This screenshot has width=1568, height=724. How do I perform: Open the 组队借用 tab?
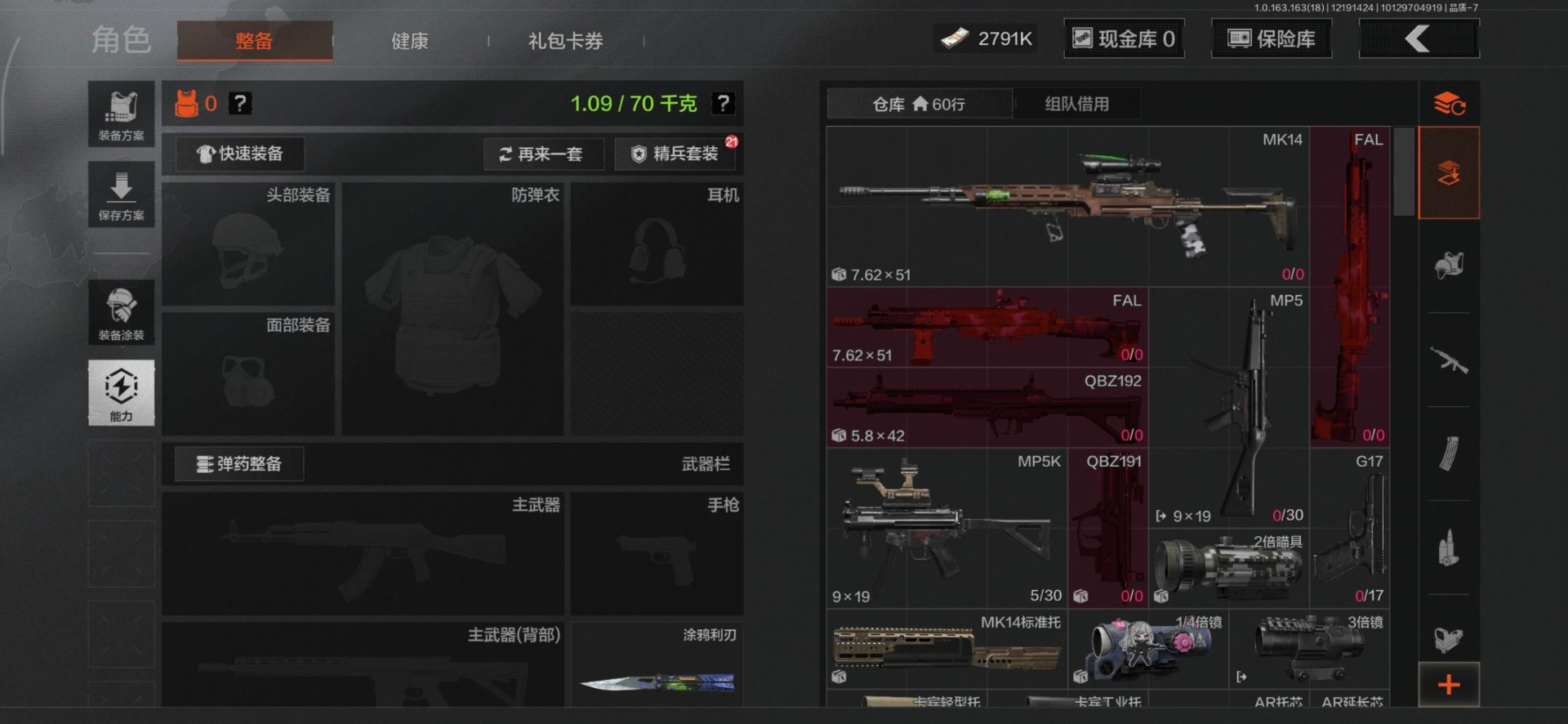tap(1077, 104)
